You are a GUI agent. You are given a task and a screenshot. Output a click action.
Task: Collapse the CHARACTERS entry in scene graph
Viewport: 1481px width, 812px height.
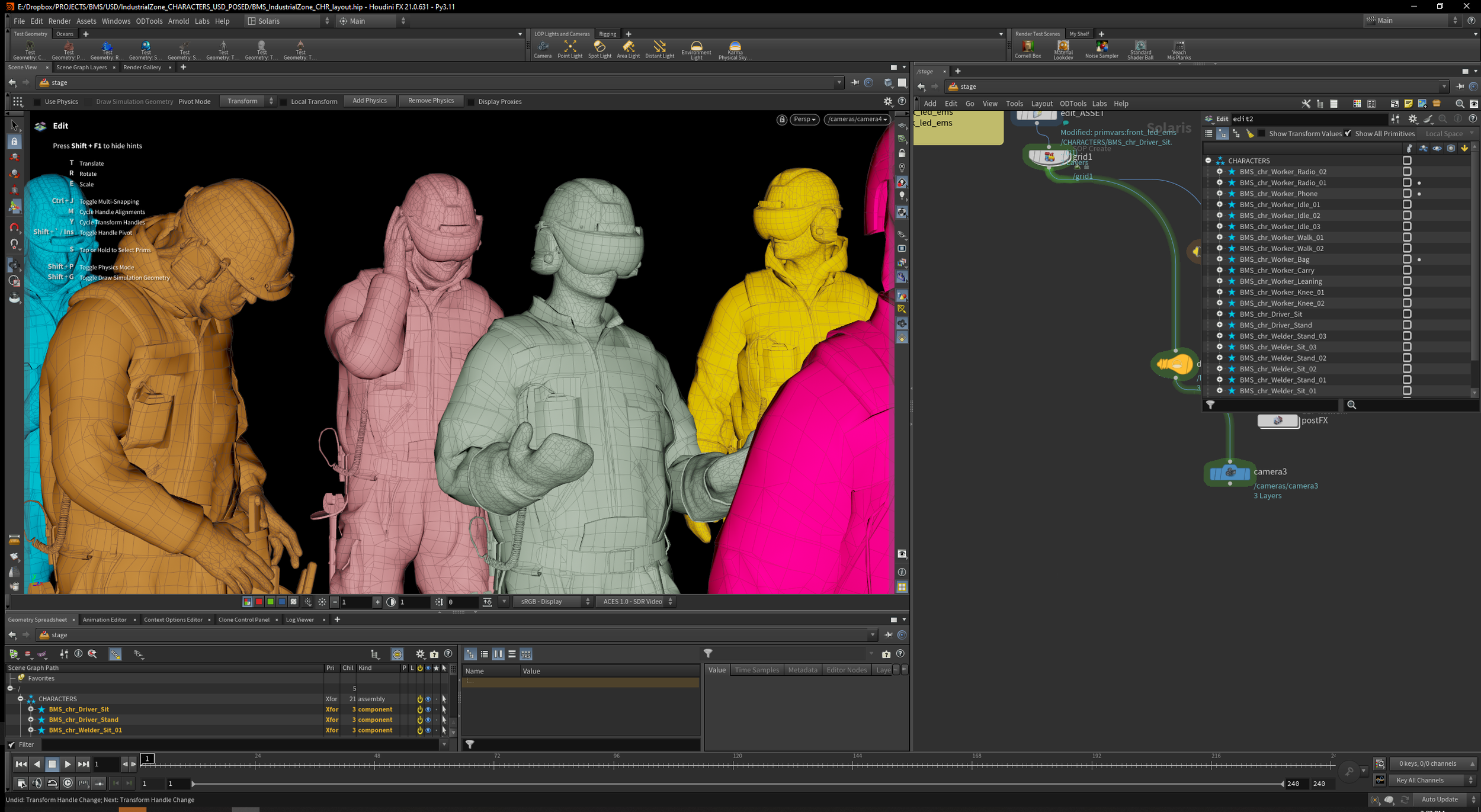pyautogui.click(x=1208, y=161)
